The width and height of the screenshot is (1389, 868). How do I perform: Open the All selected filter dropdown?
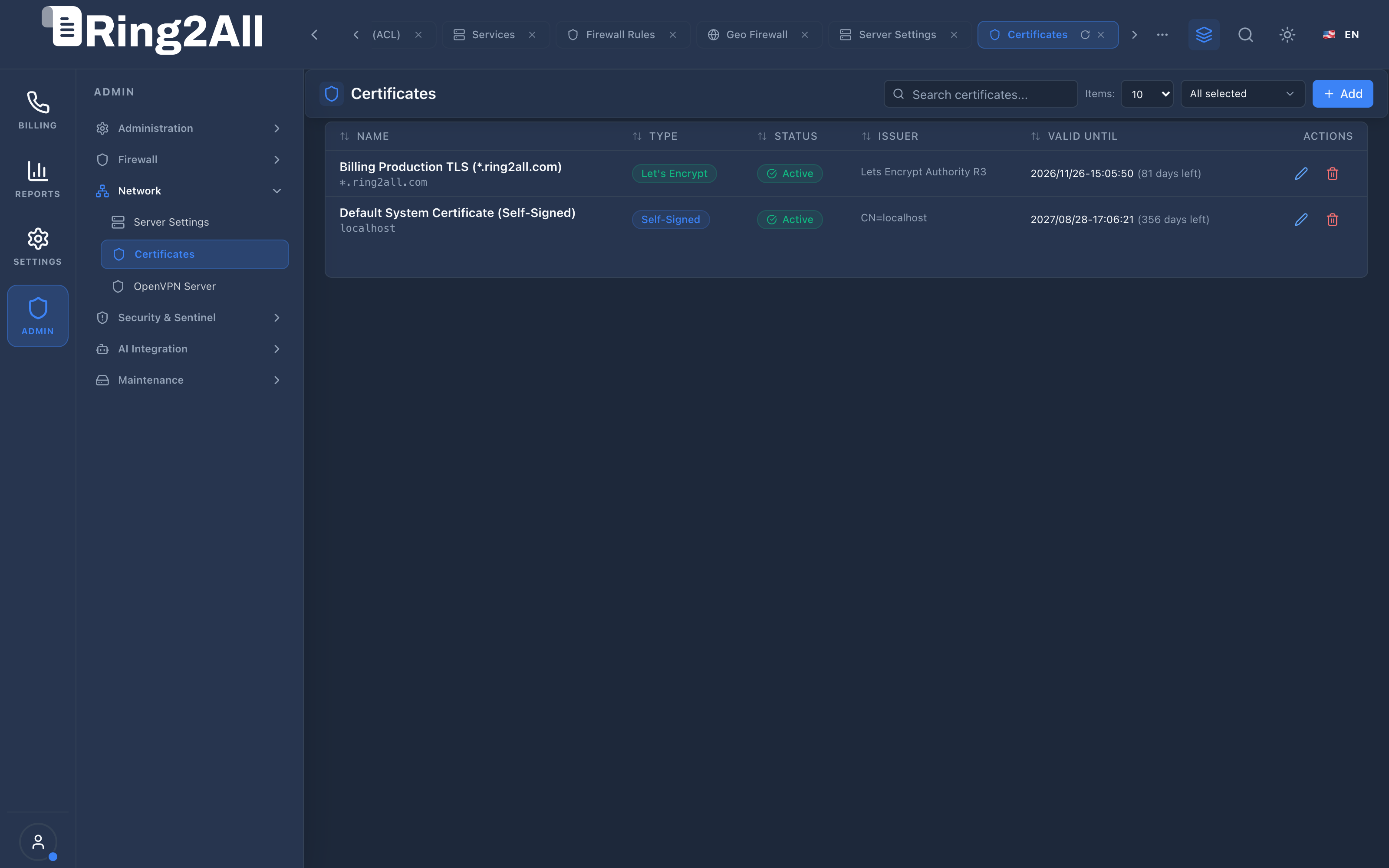tap(1243, 94)
